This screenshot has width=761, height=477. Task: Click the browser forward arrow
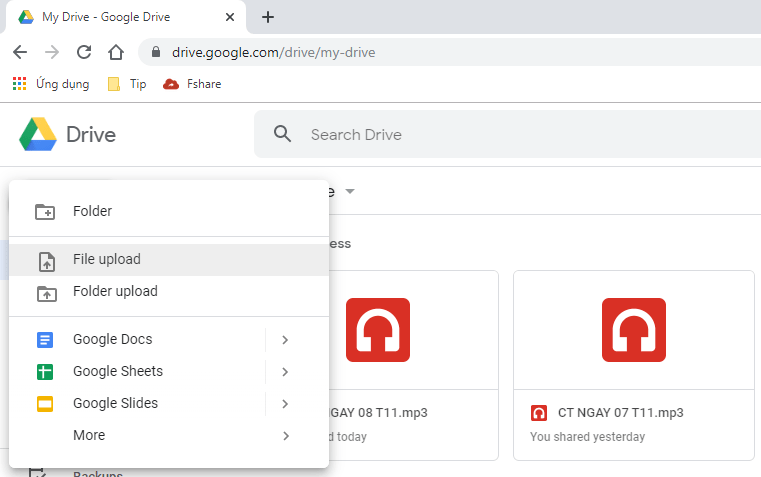tap(52, 52)
